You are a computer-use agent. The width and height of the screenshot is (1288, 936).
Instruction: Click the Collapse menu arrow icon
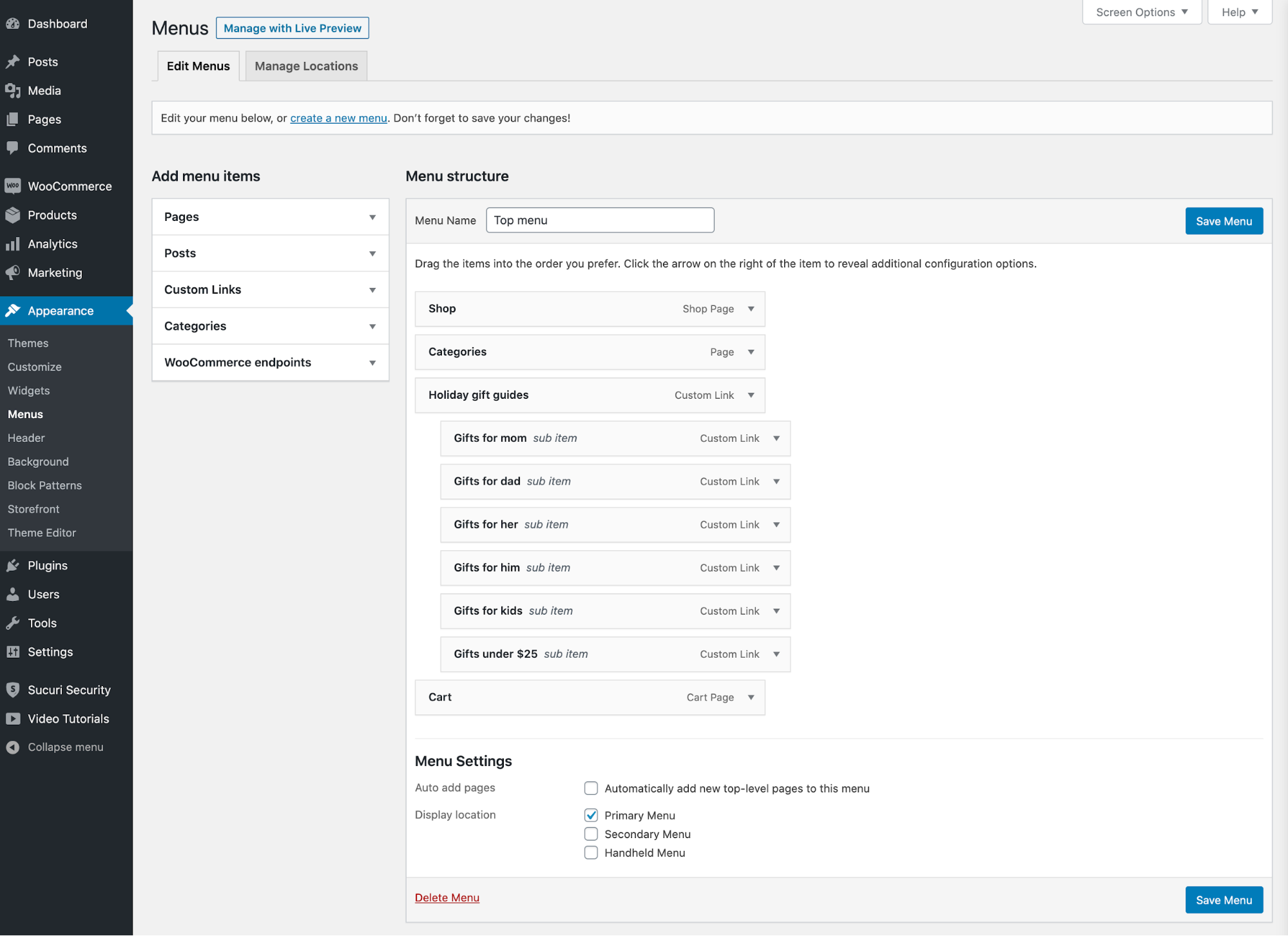coord(13,747)
